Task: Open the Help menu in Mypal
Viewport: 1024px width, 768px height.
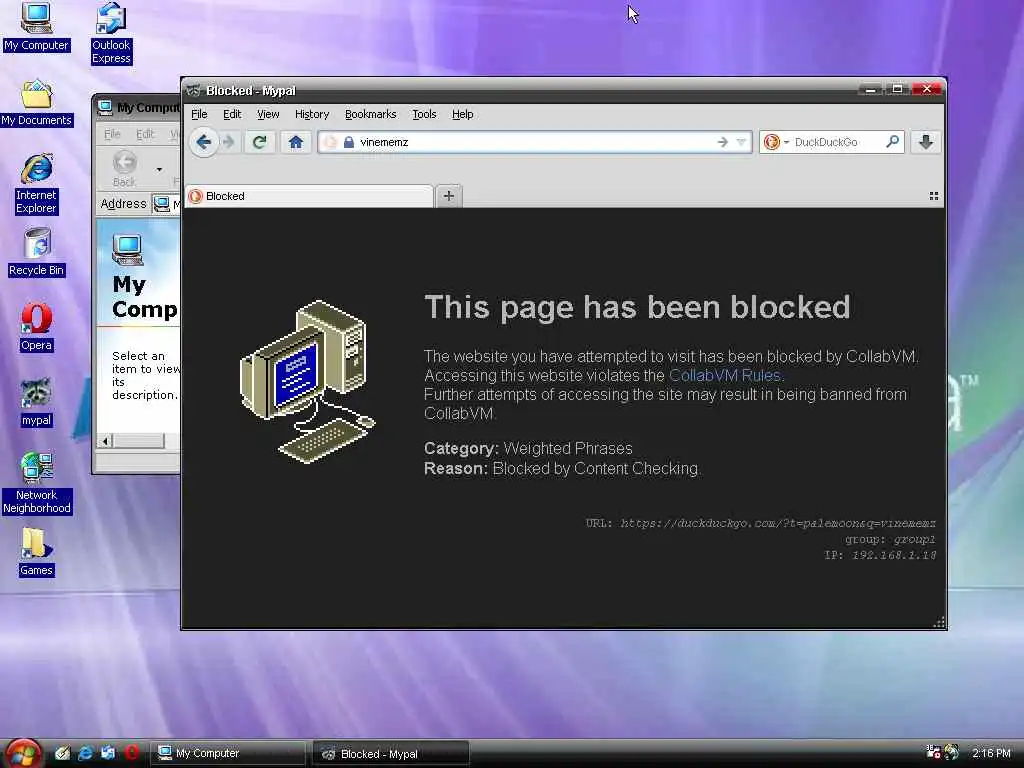Action: pos(462,114)
